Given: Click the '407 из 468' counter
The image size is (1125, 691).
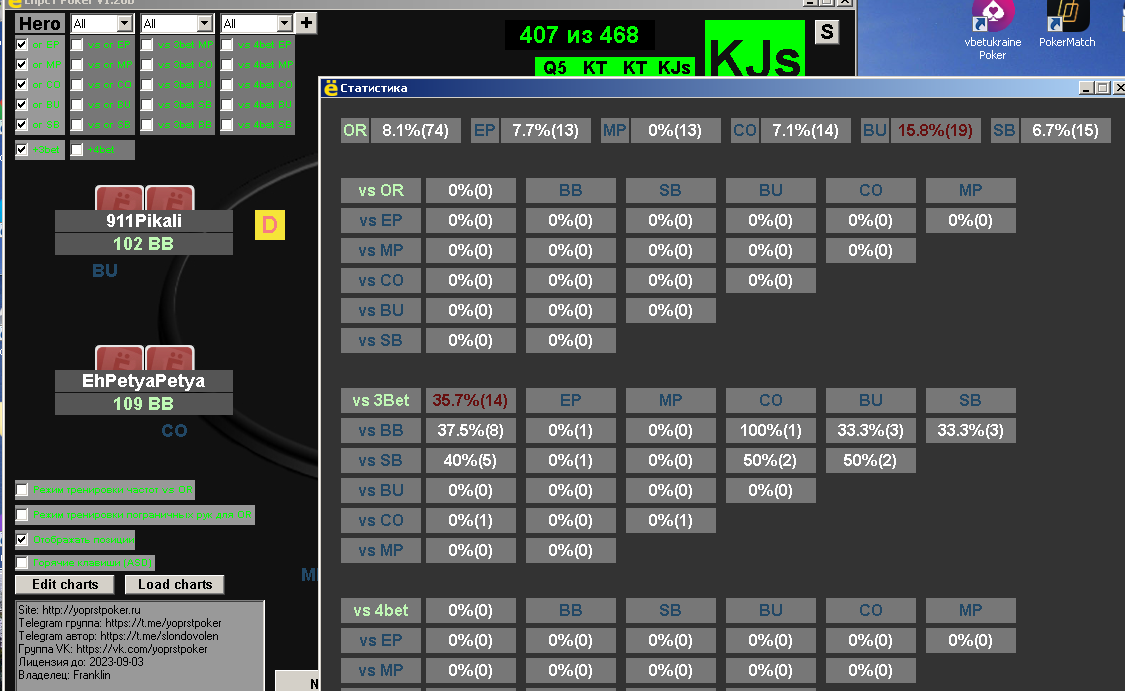Looking at the screenshot, I should tap(579, 34).
